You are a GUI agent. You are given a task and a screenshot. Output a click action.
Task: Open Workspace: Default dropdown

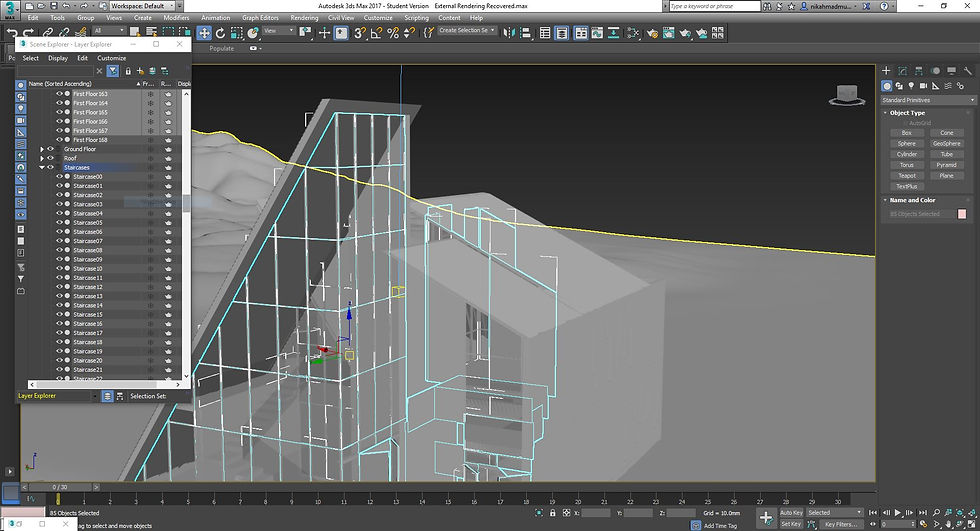pos(142,6)
